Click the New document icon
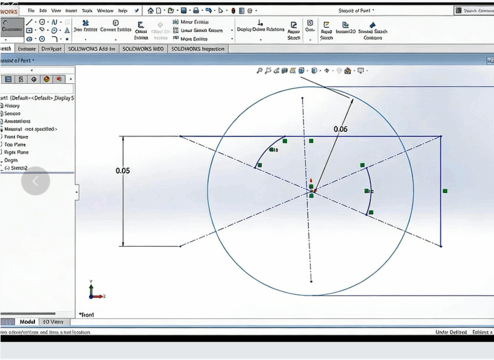This screenshot has height=360, width=494. [x=159, y=11]
